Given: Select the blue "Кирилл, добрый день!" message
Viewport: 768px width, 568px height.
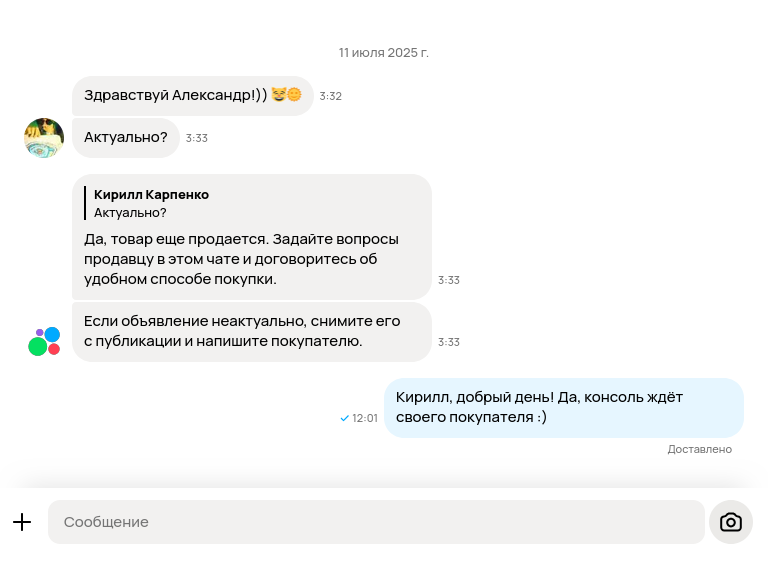Looking at the screenshot, I should tap(563, 408).
